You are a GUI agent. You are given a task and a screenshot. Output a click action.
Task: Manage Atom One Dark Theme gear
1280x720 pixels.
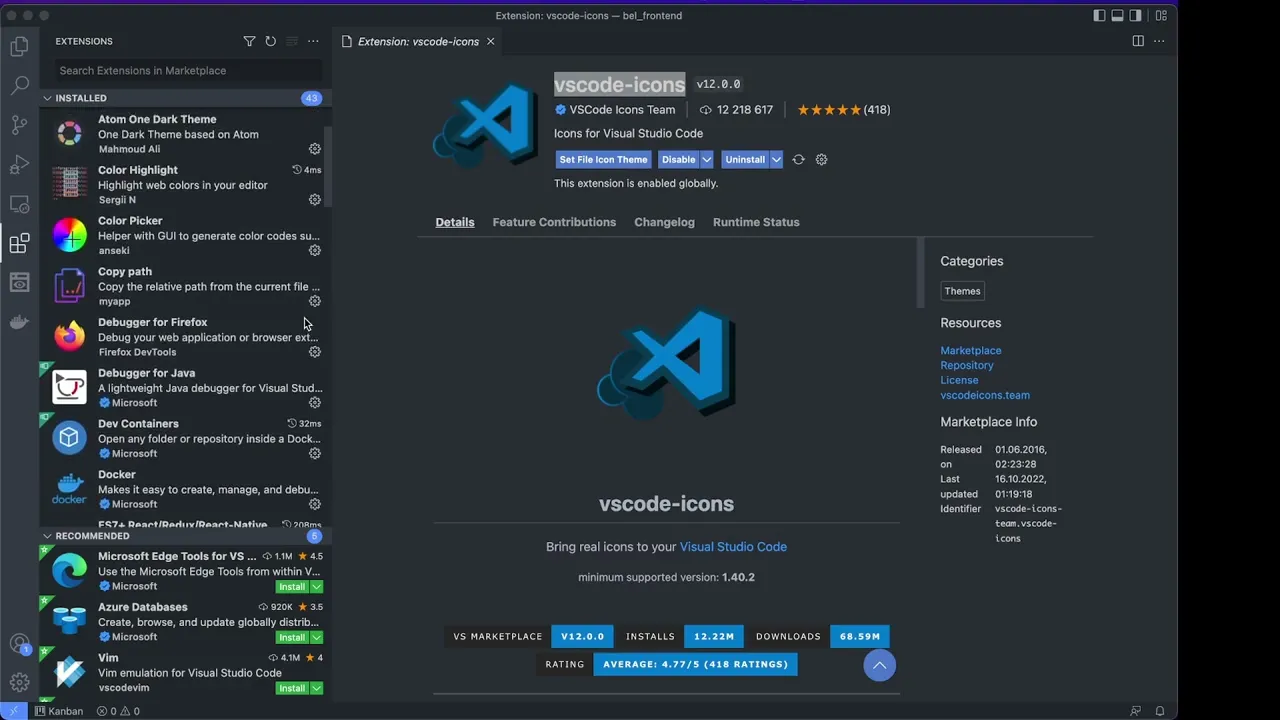[x=314, y=149]
